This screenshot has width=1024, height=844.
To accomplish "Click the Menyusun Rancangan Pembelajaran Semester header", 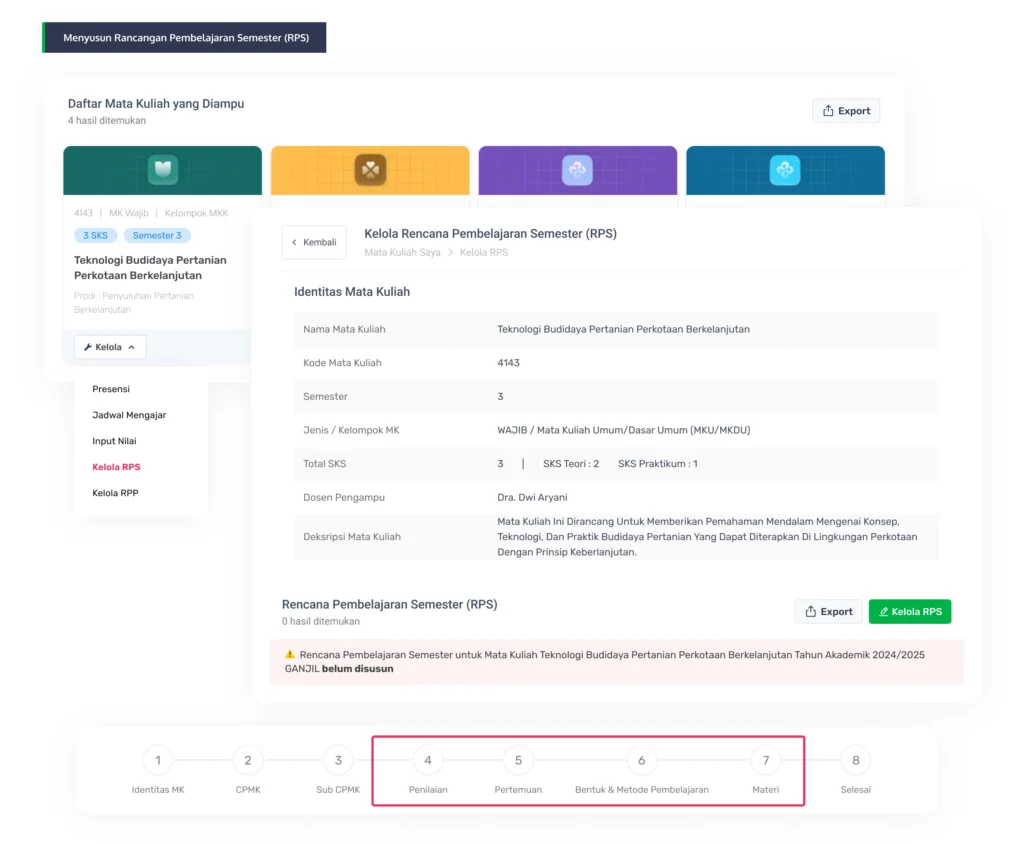I will point(185,38).
